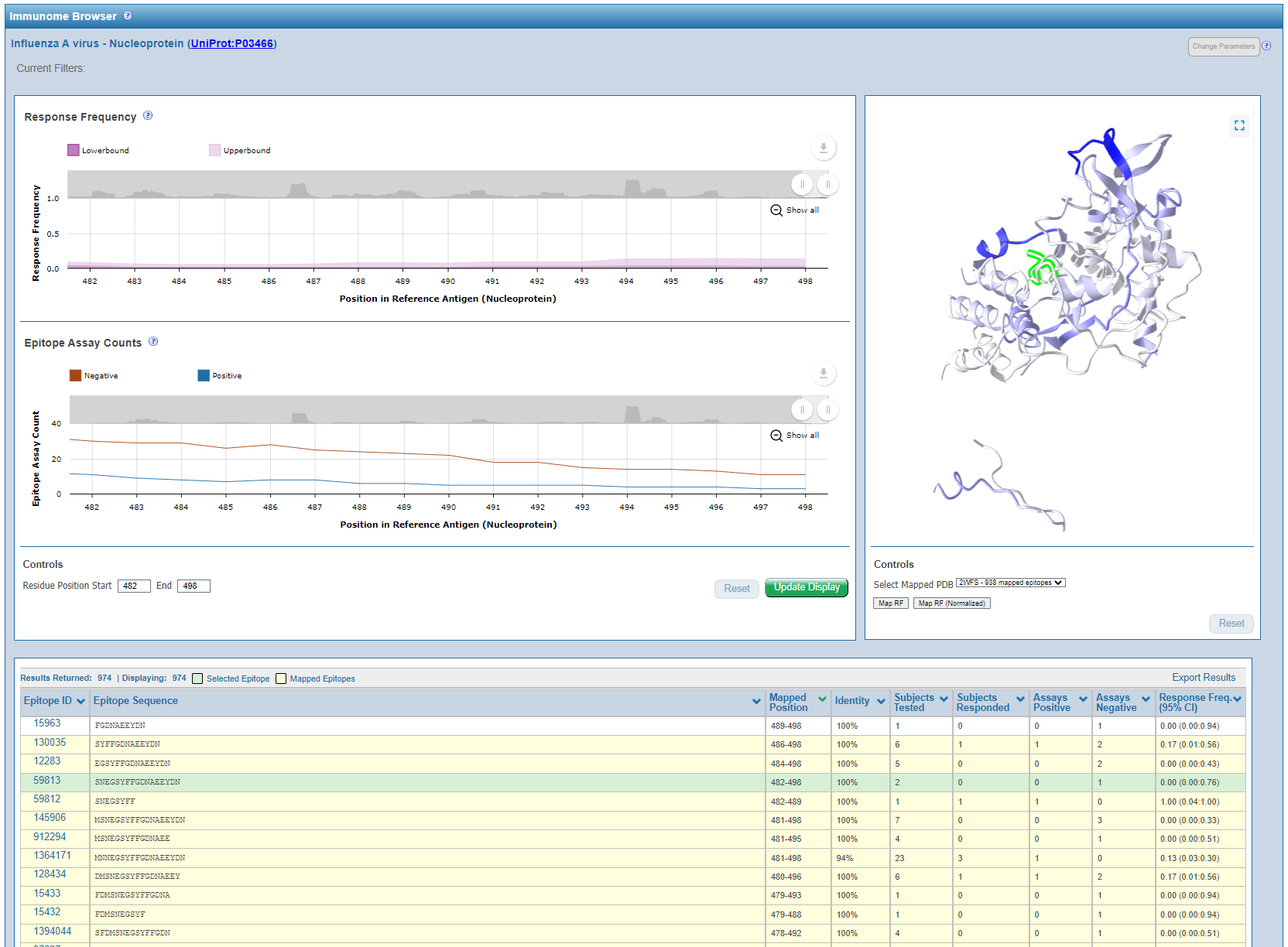Download the Response Frequency chart
The image size is (1288, 947).
click(x=824, y=148)
